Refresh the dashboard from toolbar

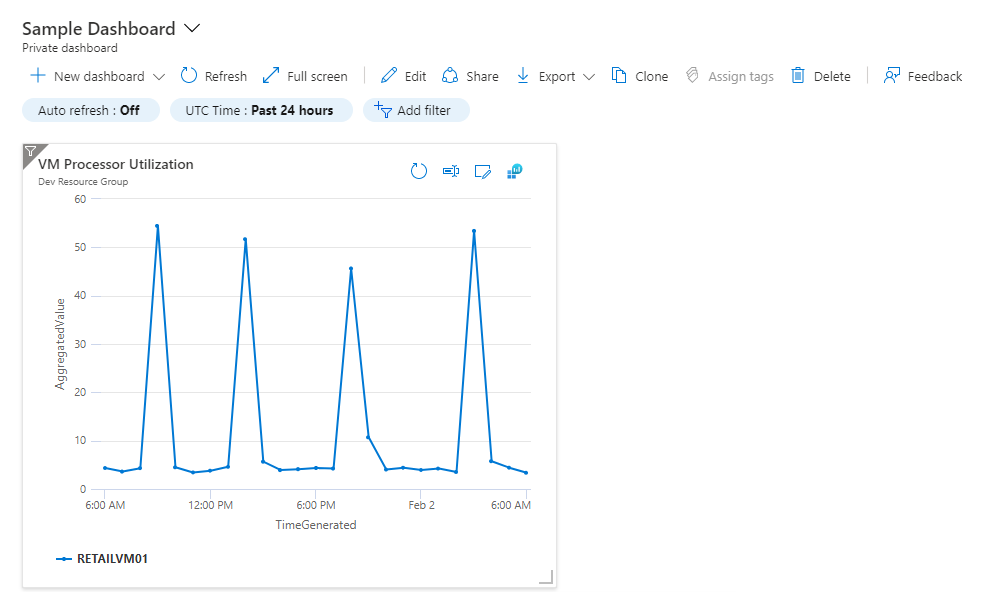click(x=214, y=76)
